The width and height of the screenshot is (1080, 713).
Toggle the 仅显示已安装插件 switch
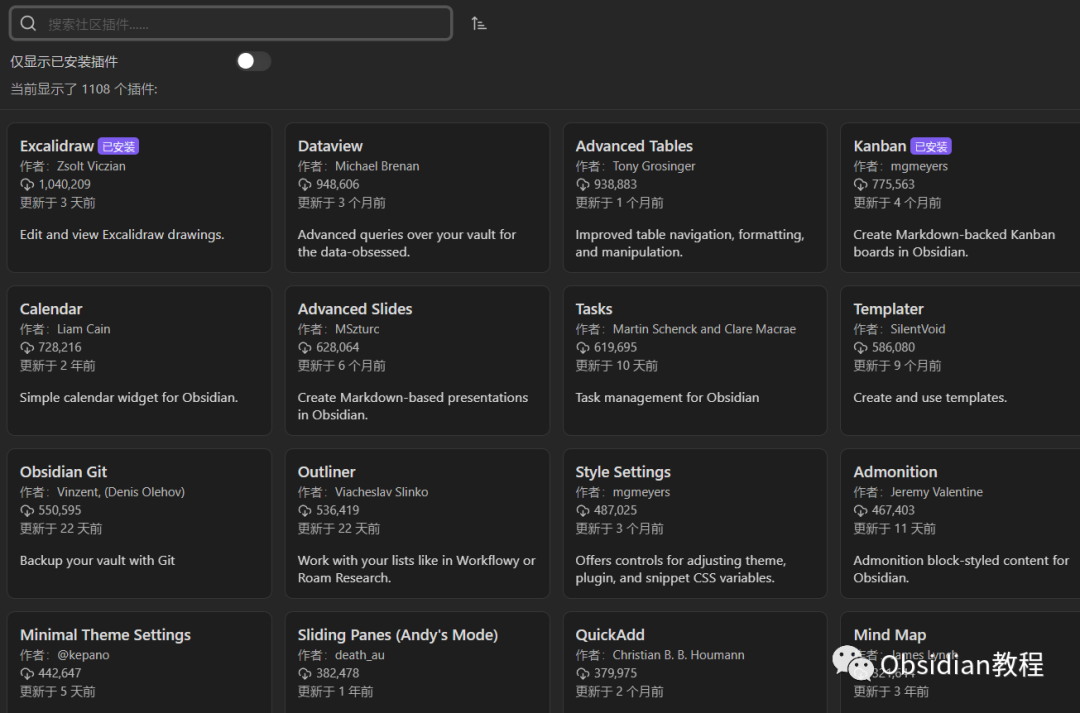pos(253,61)
